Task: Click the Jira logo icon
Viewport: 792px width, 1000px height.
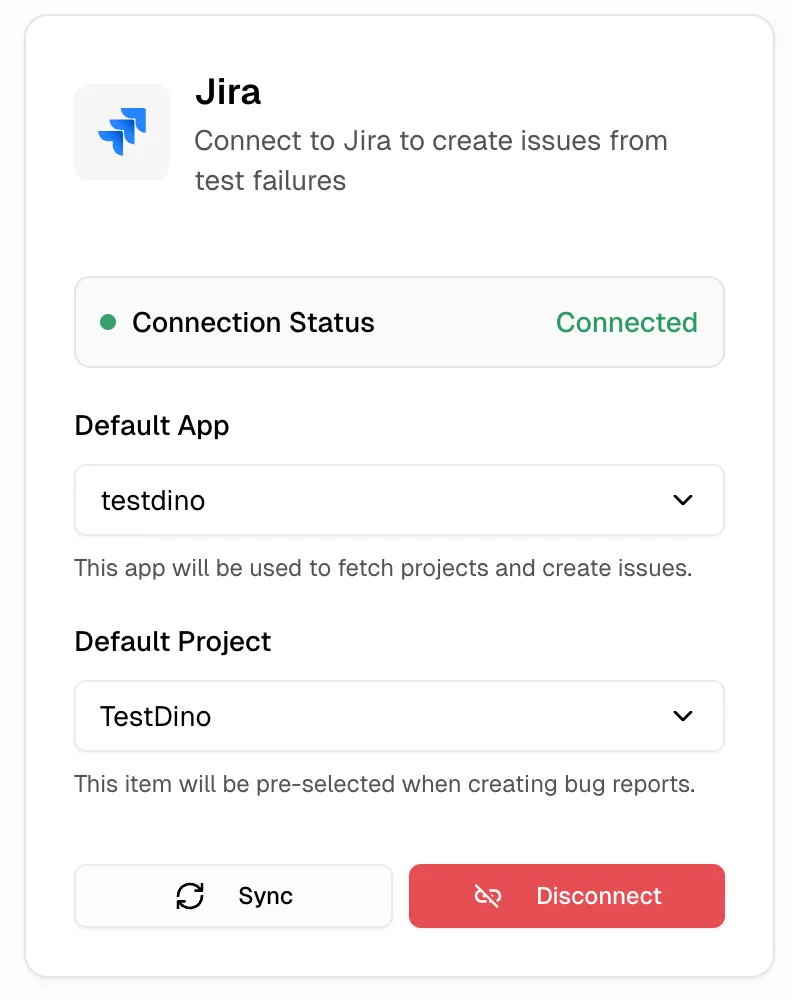Action: coord(121,131)
